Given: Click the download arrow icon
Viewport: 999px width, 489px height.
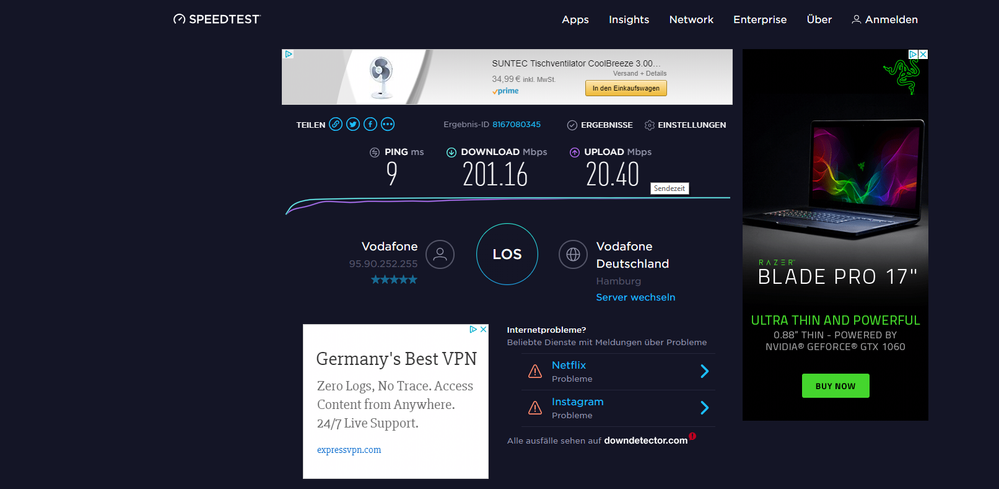Looking at the screenshot, I should 451,152.
